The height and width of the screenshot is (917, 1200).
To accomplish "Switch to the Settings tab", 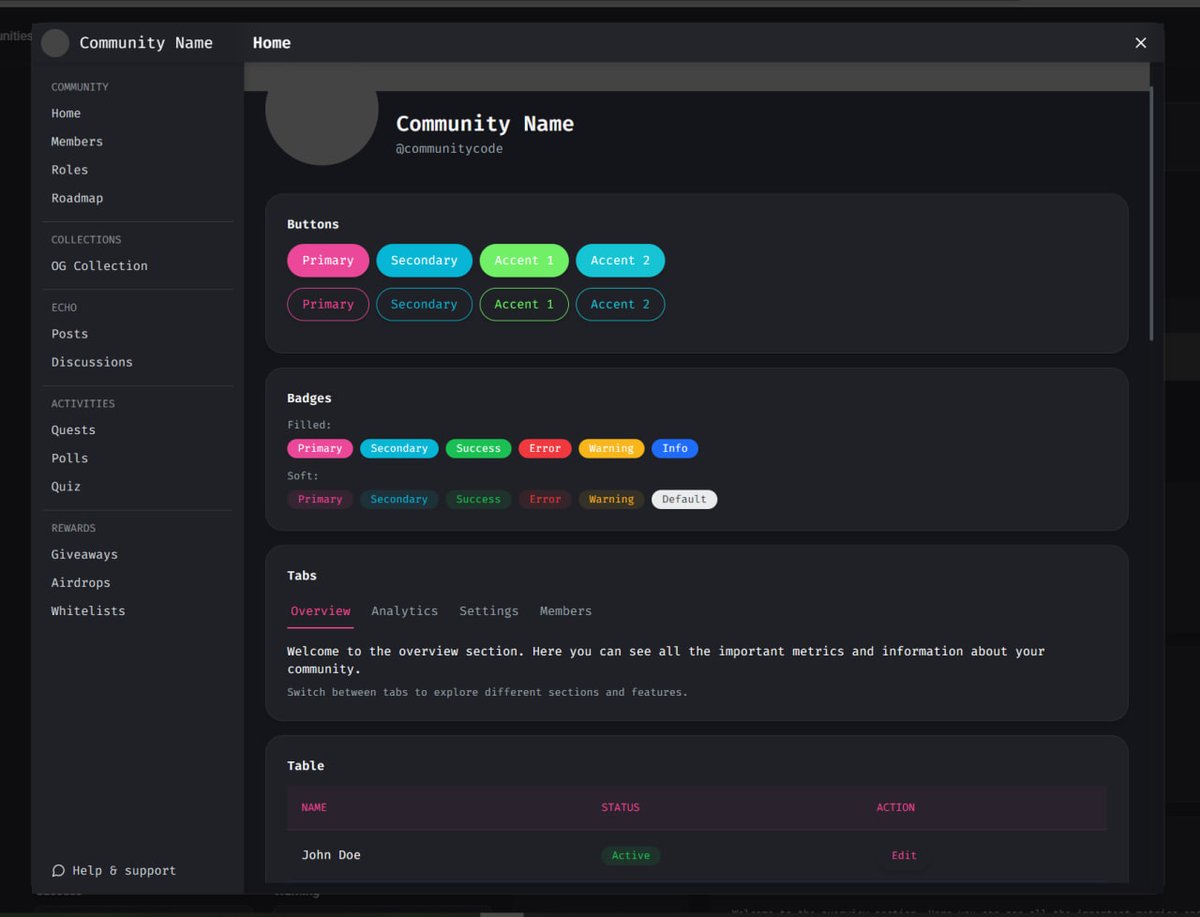I will point(489,611).
